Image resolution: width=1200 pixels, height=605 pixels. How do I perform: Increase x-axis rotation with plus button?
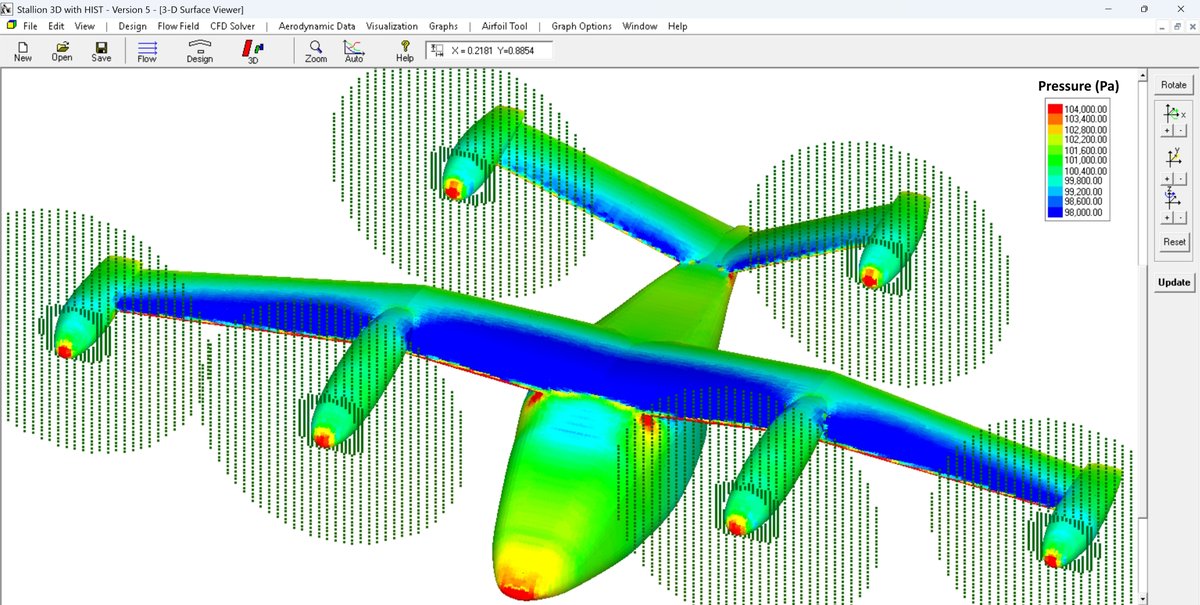(x=1167, y=130)
